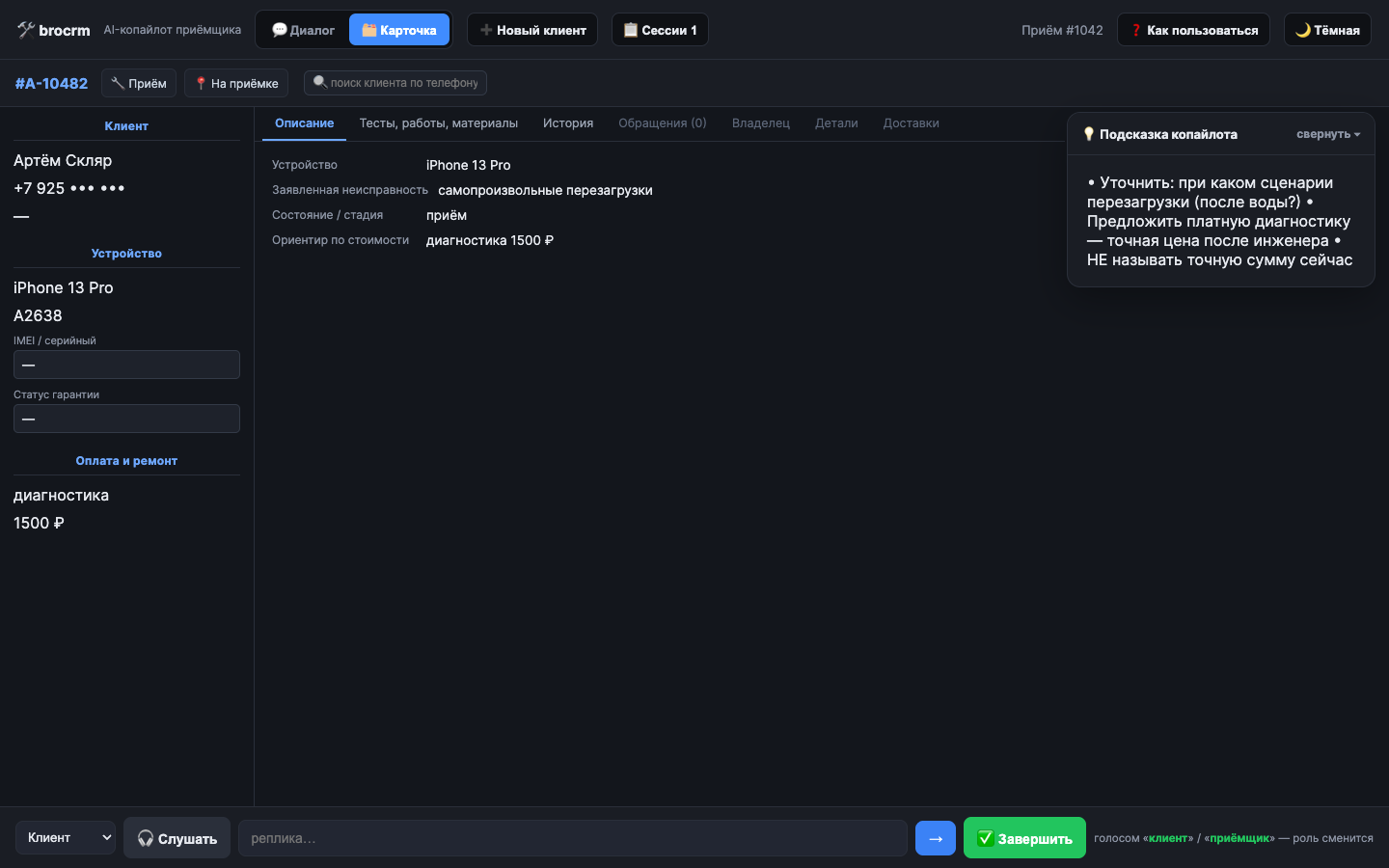Screen dimensions: 1389x868
Task: Click the 1500 ₽ amount in sidebar
Action: point(39,523)
